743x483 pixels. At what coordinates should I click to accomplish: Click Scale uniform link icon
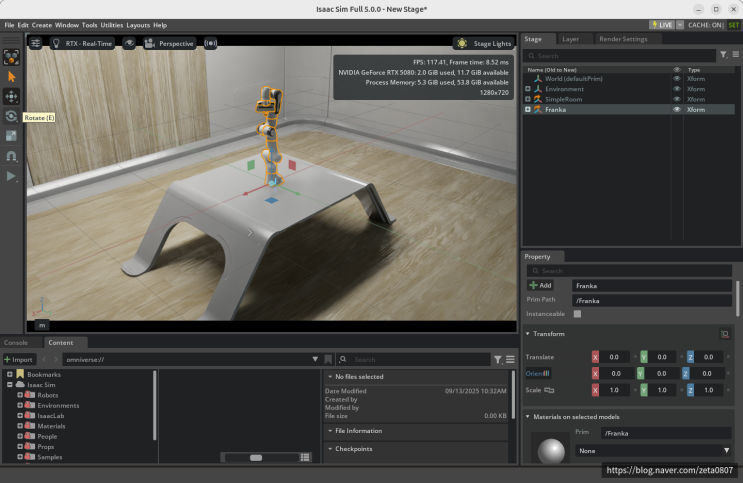(549, 390)
